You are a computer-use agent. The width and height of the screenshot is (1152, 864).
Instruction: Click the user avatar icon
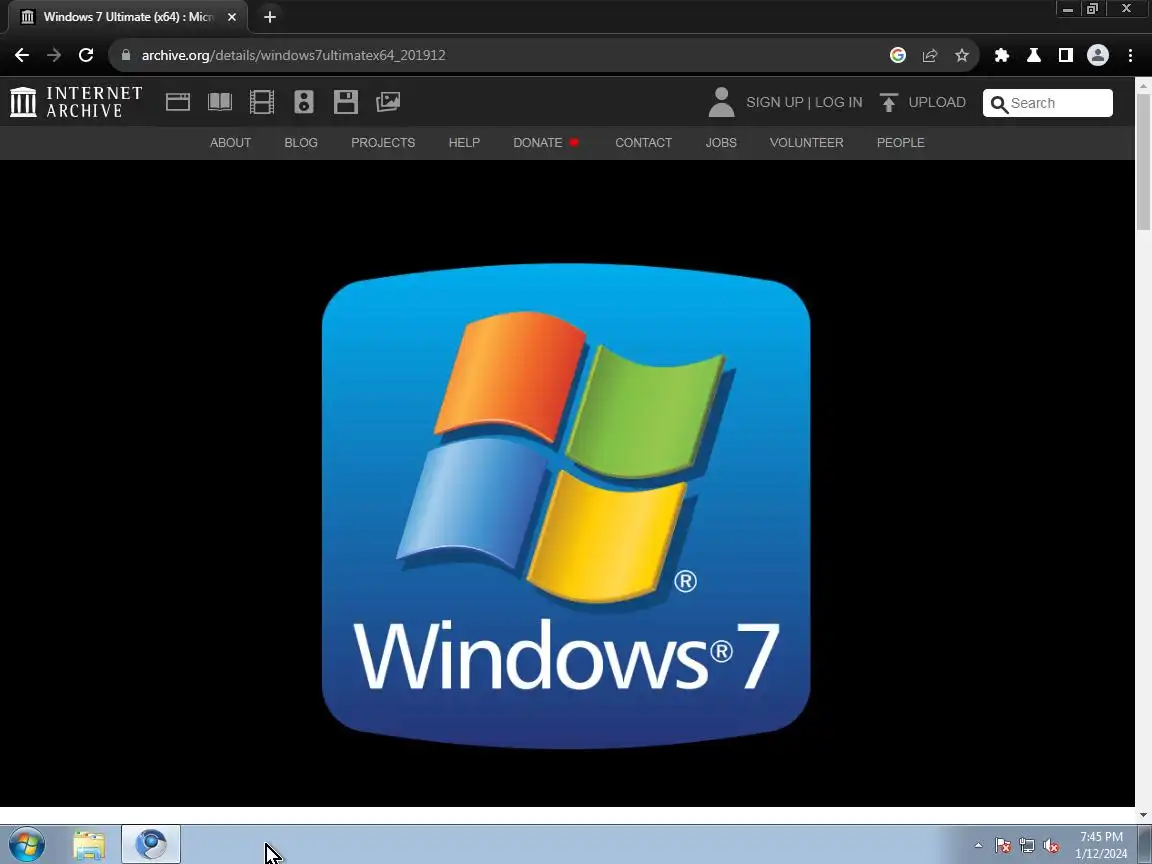(721, 102)
